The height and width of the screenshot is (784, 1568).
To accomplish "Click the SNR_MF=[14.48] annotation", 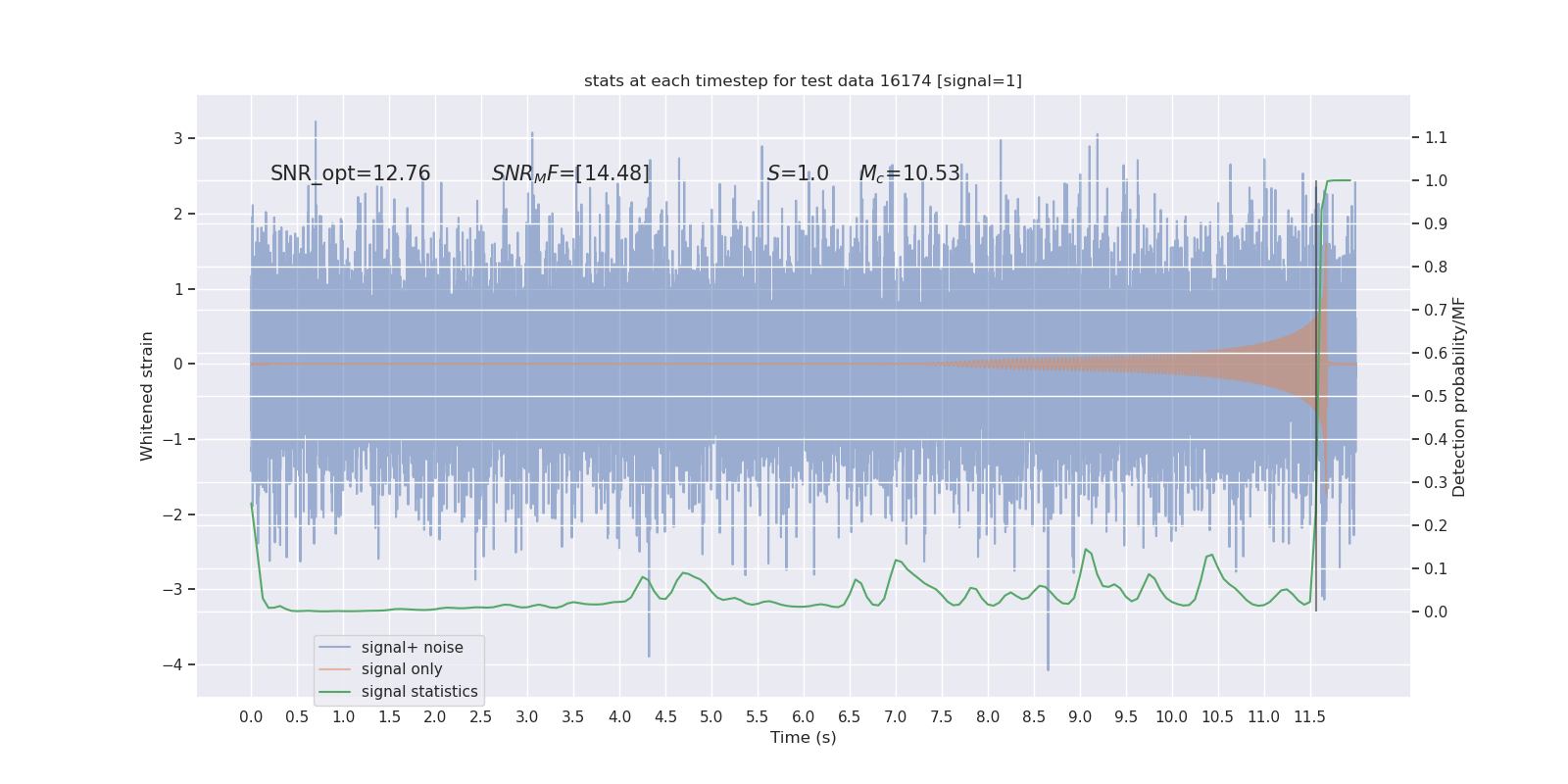I will tap(570, 173).
